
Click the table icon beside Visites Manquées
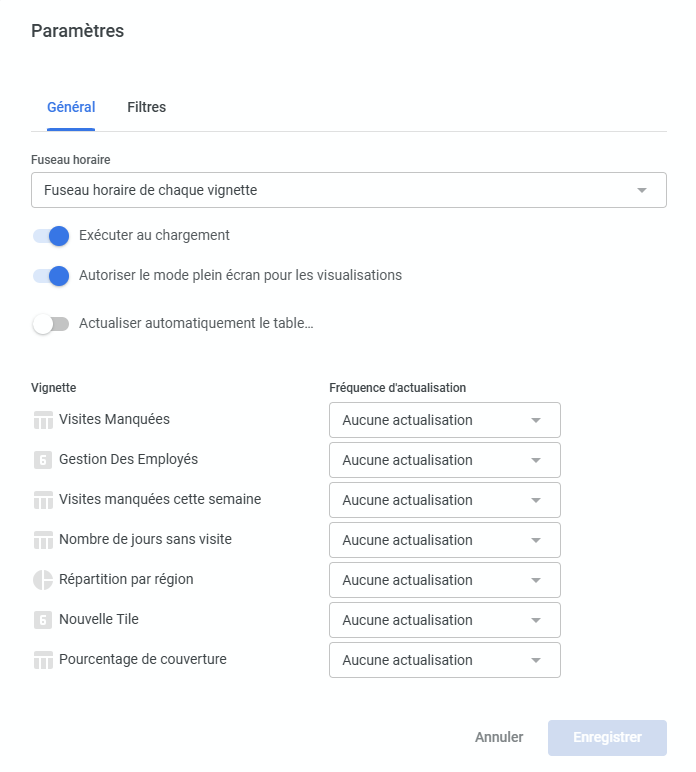tap(43, 420)
